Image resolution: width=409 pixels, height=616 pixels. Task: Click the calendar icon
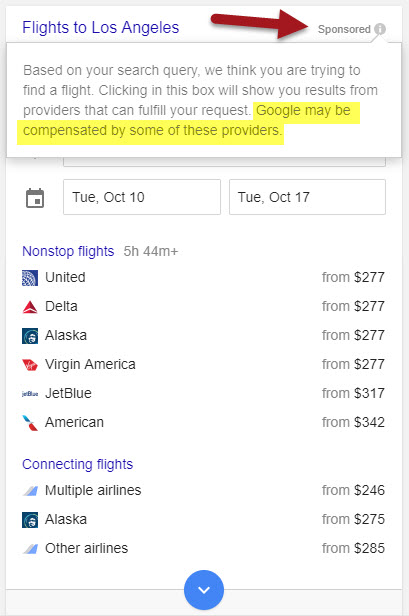(35, 198)
